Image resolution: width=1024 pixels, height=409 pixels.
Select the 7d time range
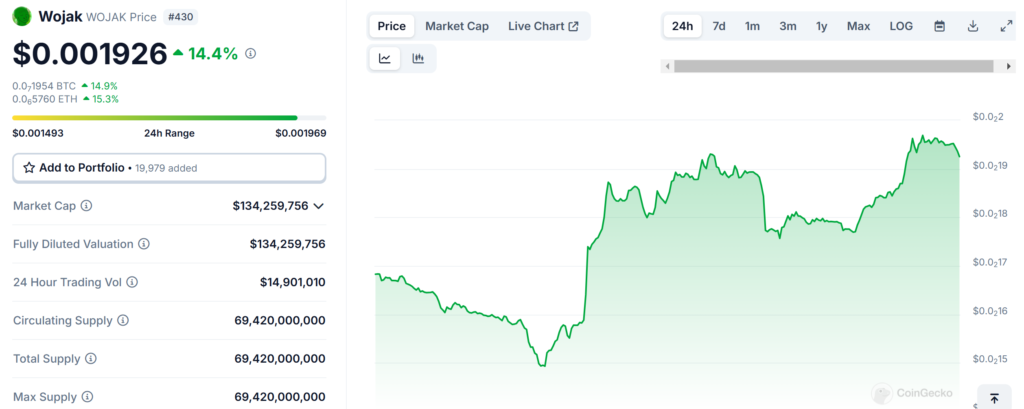(x=719, y=26)
